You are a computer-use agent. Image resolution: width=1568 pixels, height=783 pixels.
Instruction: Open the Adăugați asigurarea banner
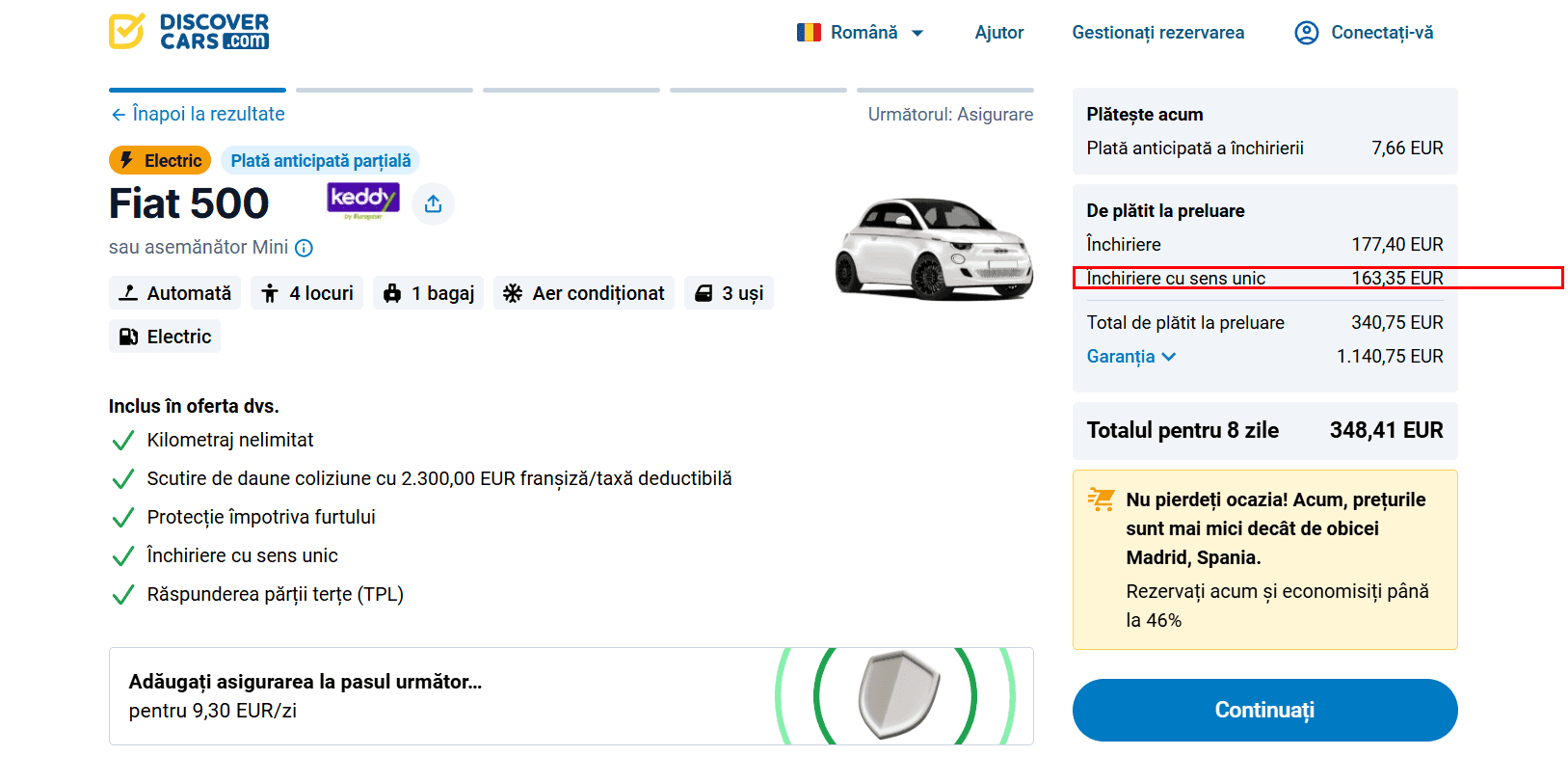click(571, 696)
